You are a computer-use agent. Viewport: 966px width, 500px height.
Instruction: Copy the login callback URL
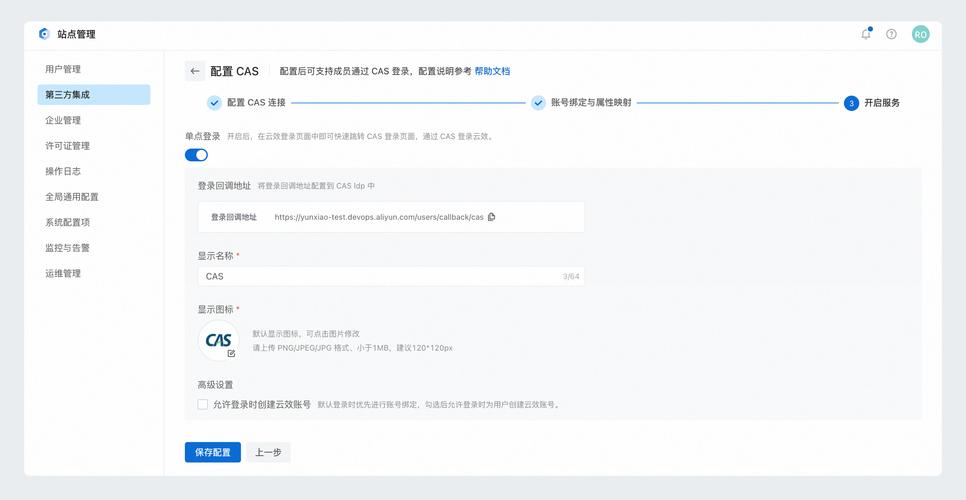(492, 217)
